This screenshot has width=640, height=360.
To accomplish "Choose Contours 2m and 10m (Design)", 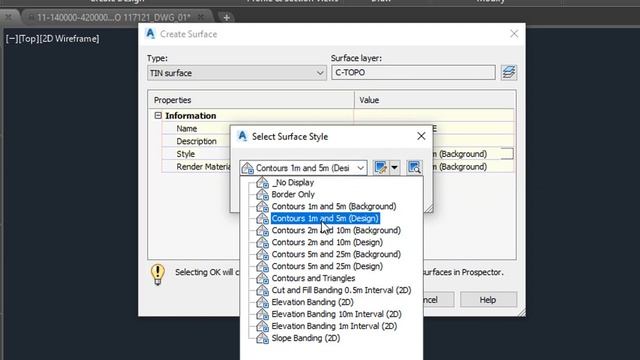I will [327, 242].
